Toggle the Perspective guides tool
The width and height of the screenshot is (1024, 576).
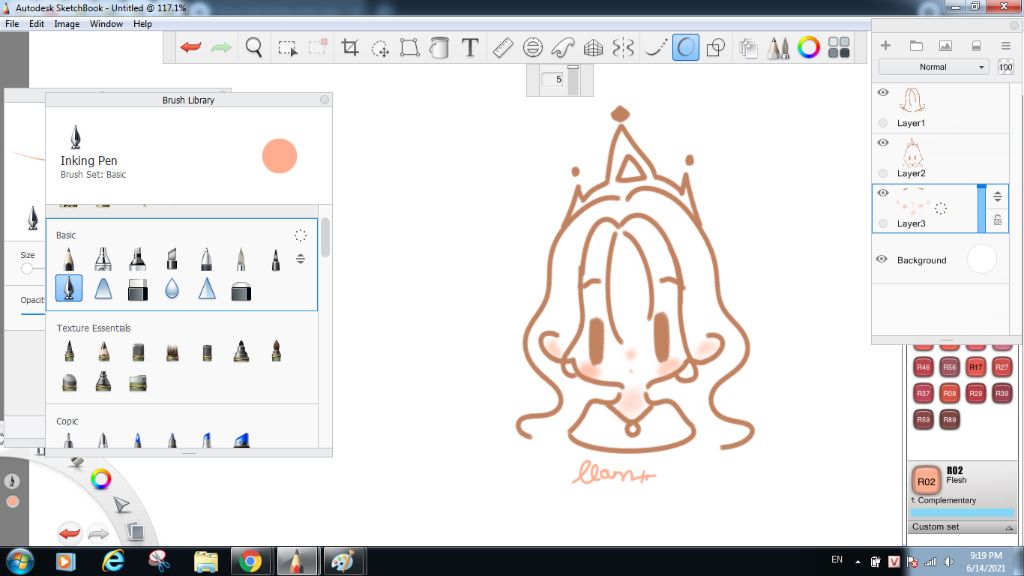[x=593, y=48]
